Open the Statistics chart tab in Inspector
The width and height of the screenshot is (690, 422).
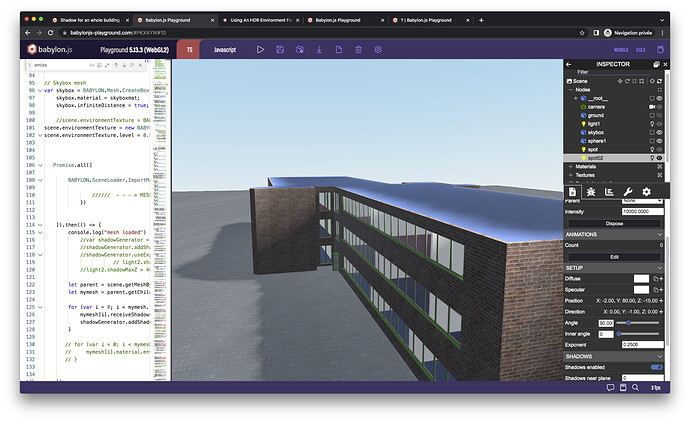[609, 192]
